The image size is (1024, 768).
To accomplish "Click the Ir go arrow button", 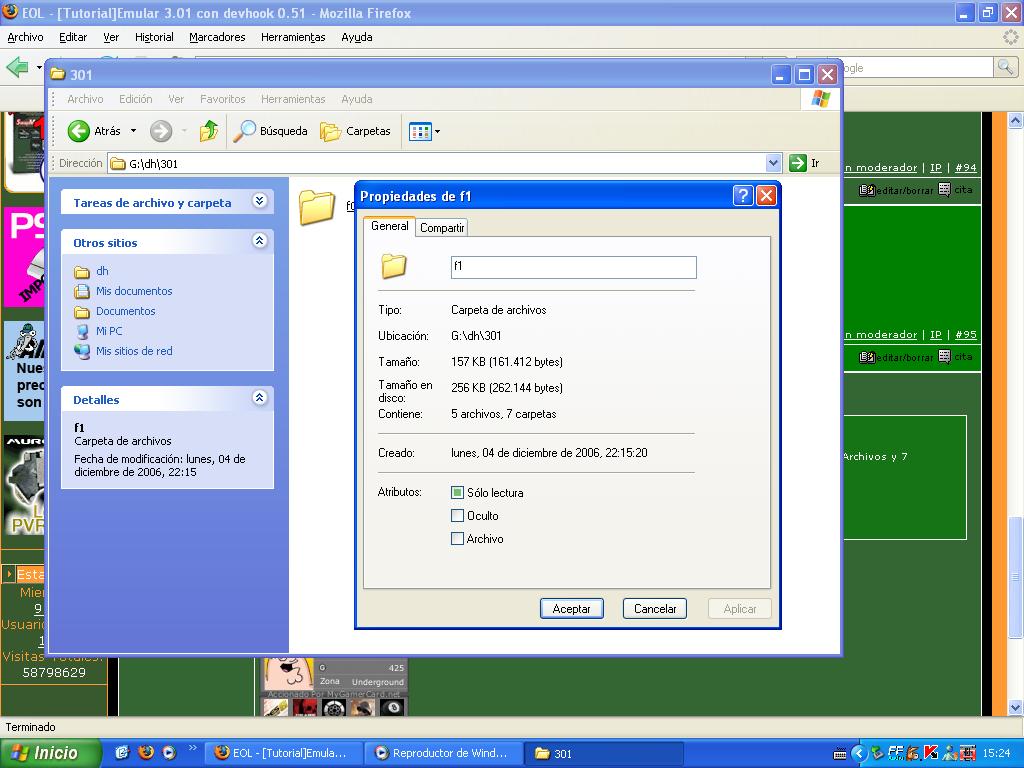I will pyautogui.click(x=798, y=163).
